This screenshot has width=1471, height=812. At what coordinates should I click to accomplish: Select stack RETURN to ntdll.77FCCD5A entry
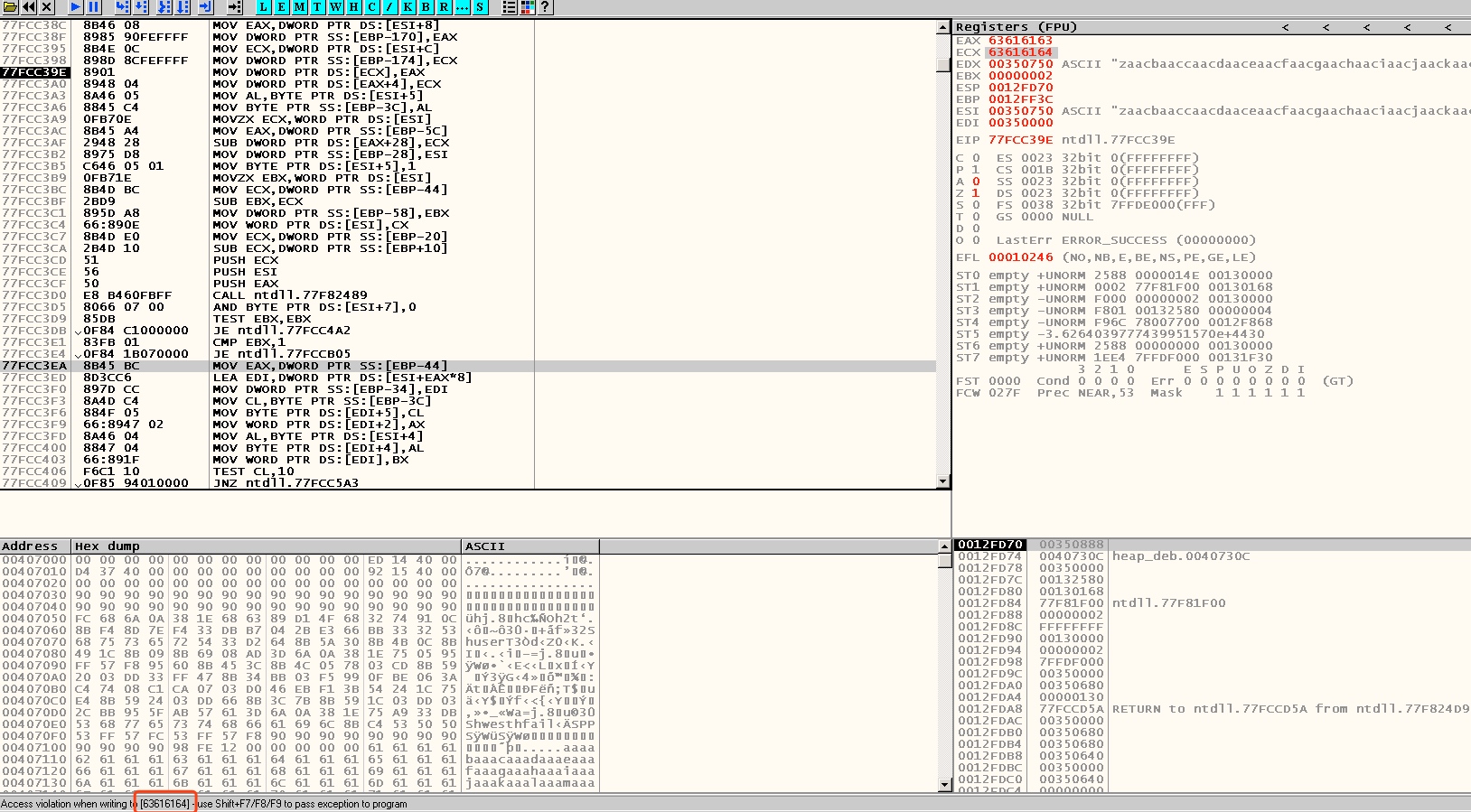pyautogui.click(x=1290, y=709)
